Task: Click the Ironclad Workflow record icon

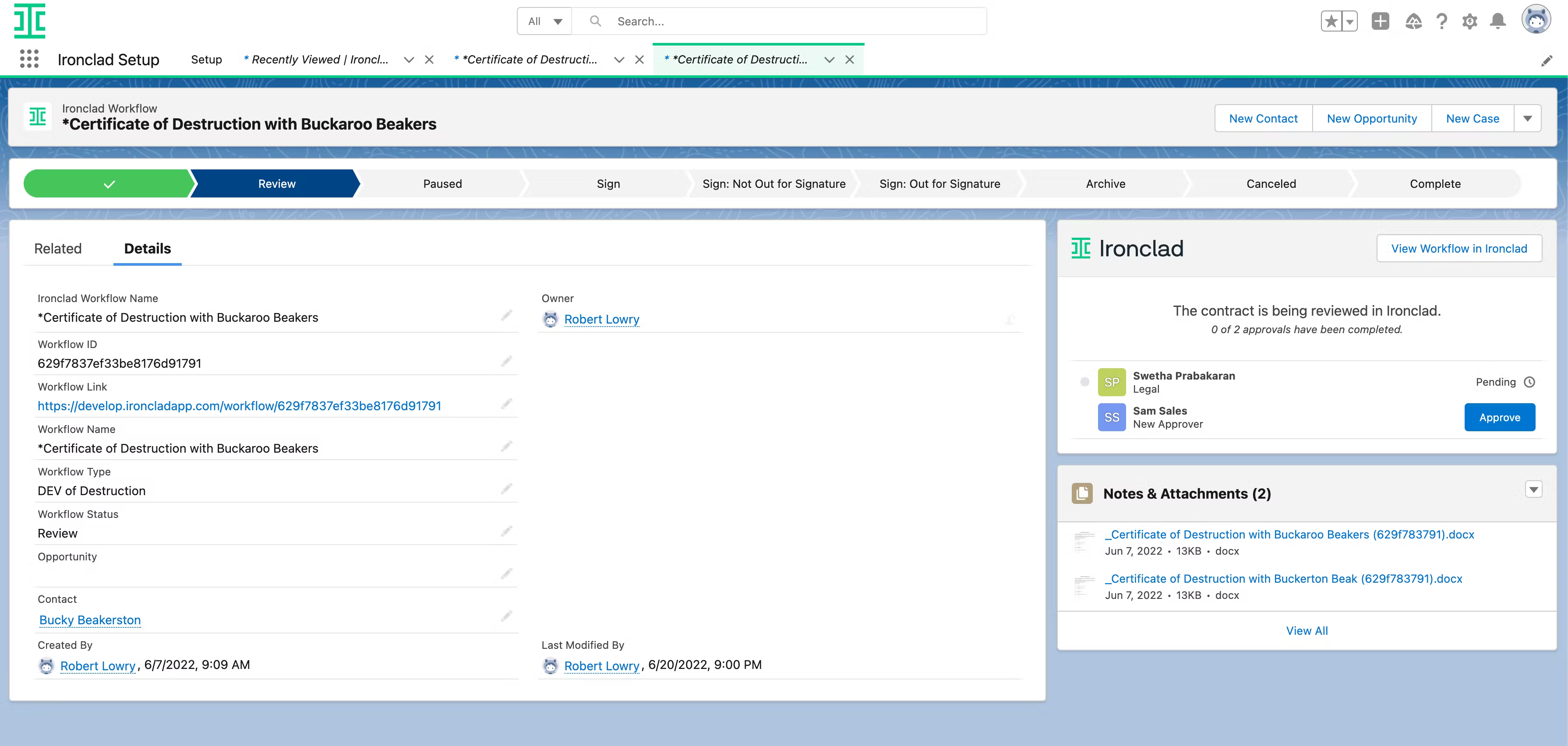Action: coord(38,116)
